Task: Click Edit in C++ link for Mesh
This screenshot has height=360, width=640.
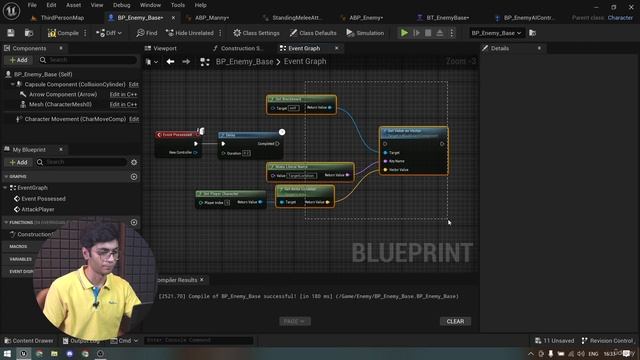Action: (x=123, y=104)
